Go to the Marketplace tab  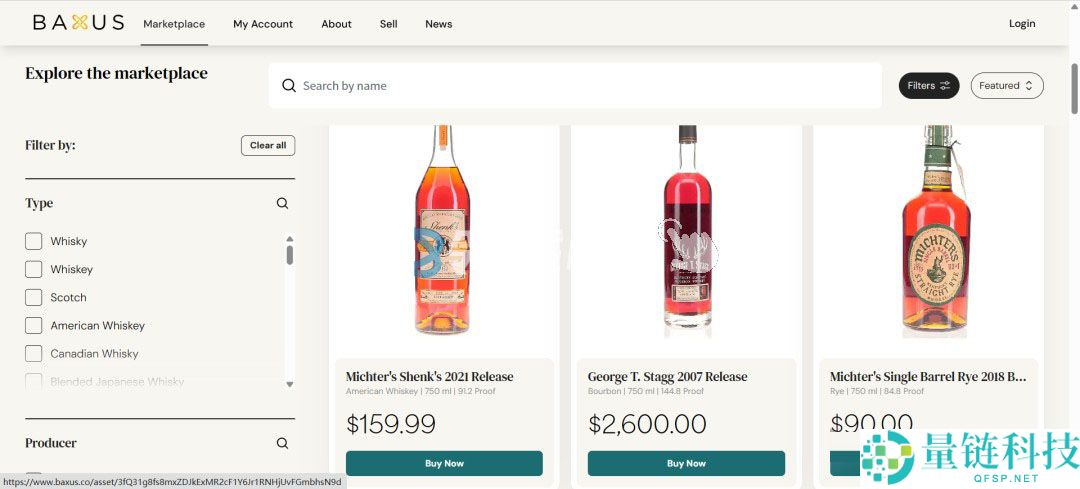[x=174, y=24]
